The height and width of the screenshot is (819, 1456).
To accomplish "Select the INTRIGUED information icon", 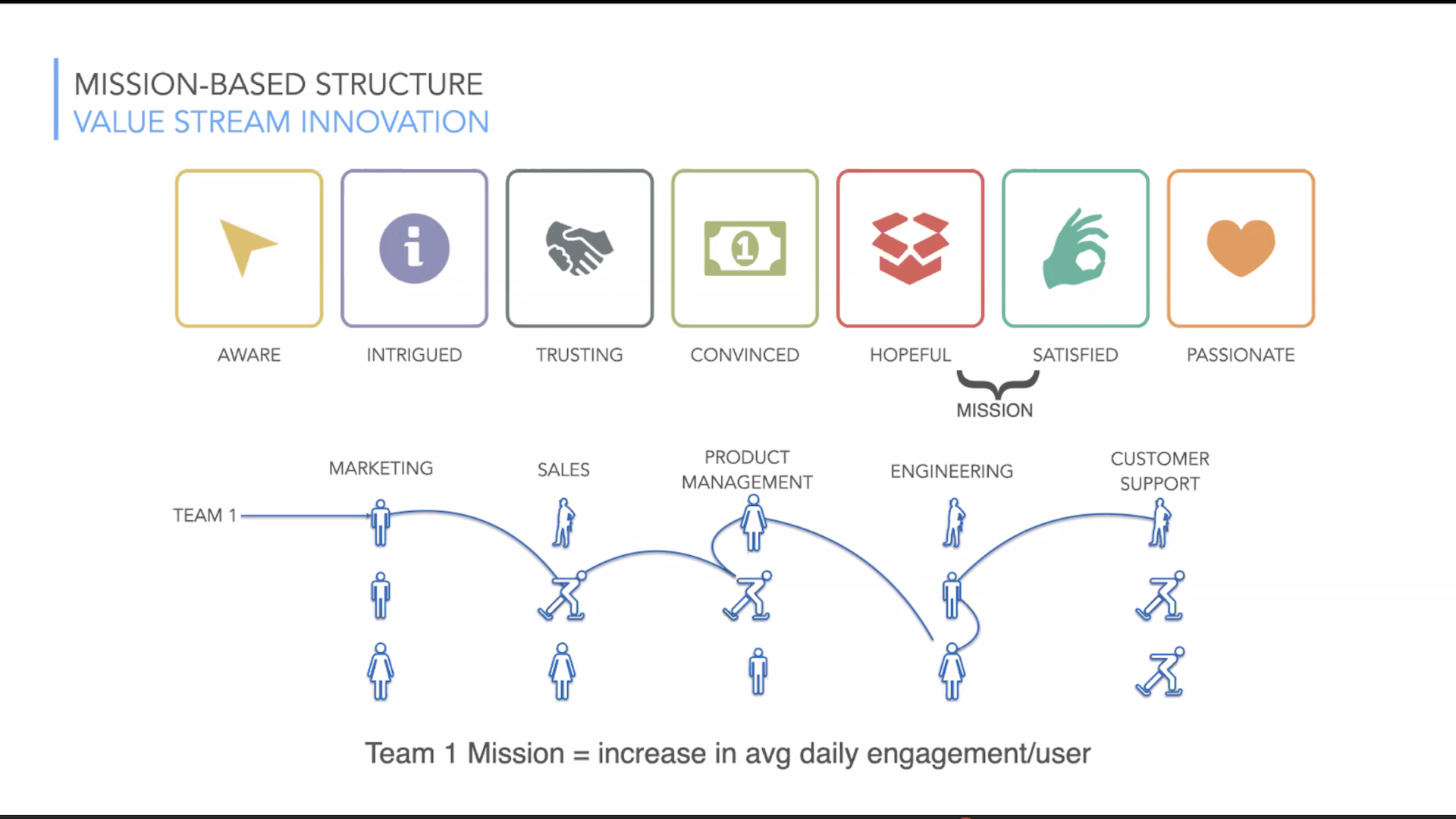I will [414, 248].
